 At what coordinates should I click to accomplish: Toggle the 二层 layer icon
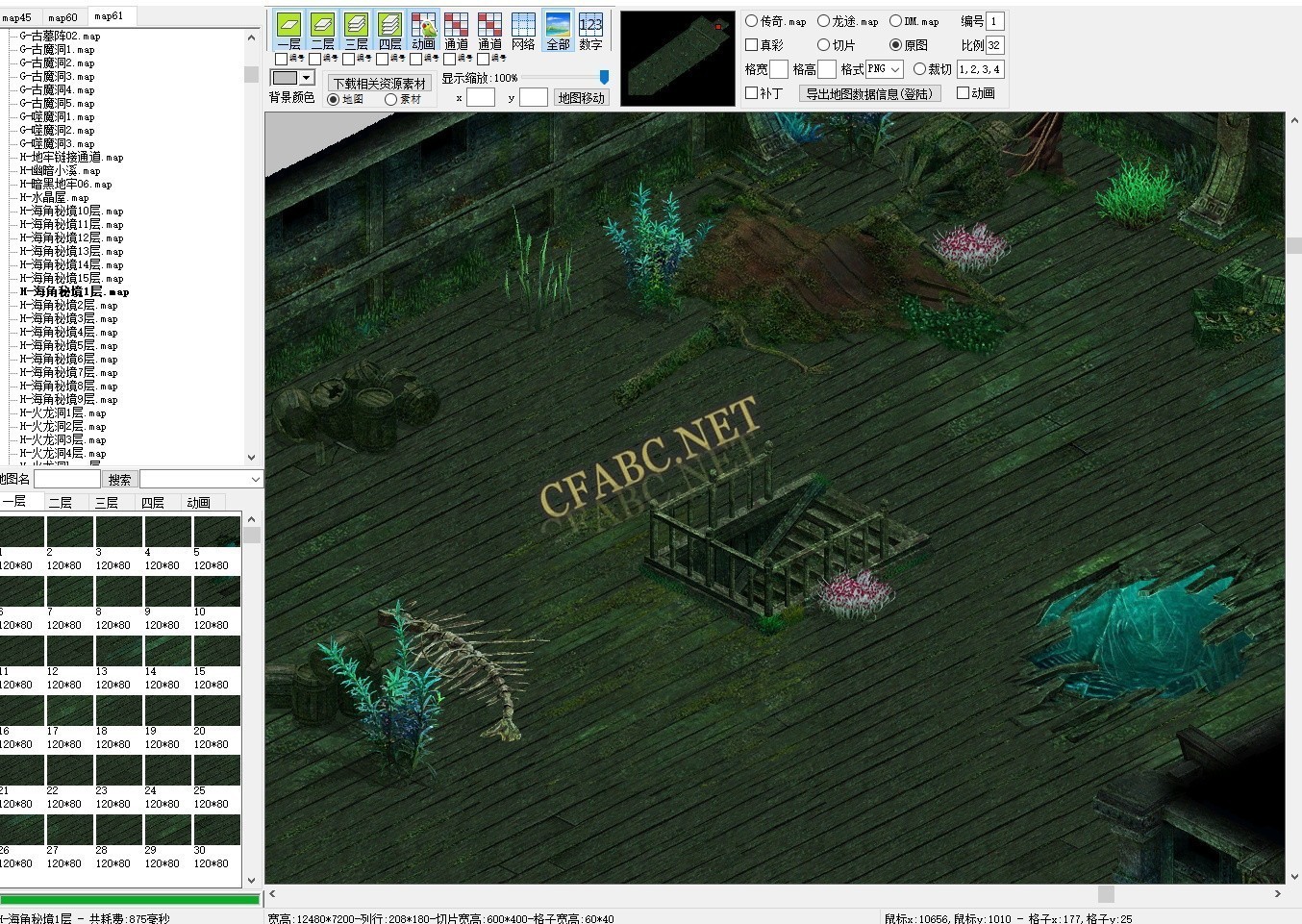coord(322,30)
